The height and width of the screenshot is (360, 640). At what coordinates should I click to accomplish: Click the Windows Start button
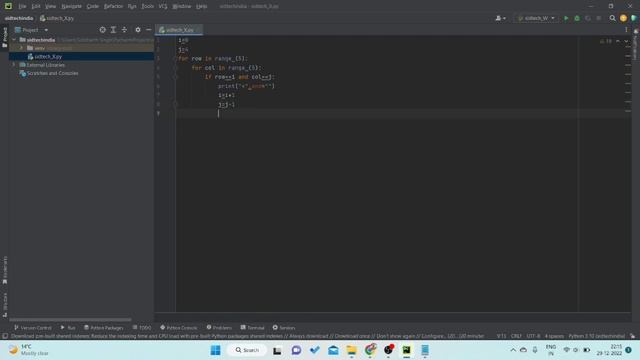[216, 350]
